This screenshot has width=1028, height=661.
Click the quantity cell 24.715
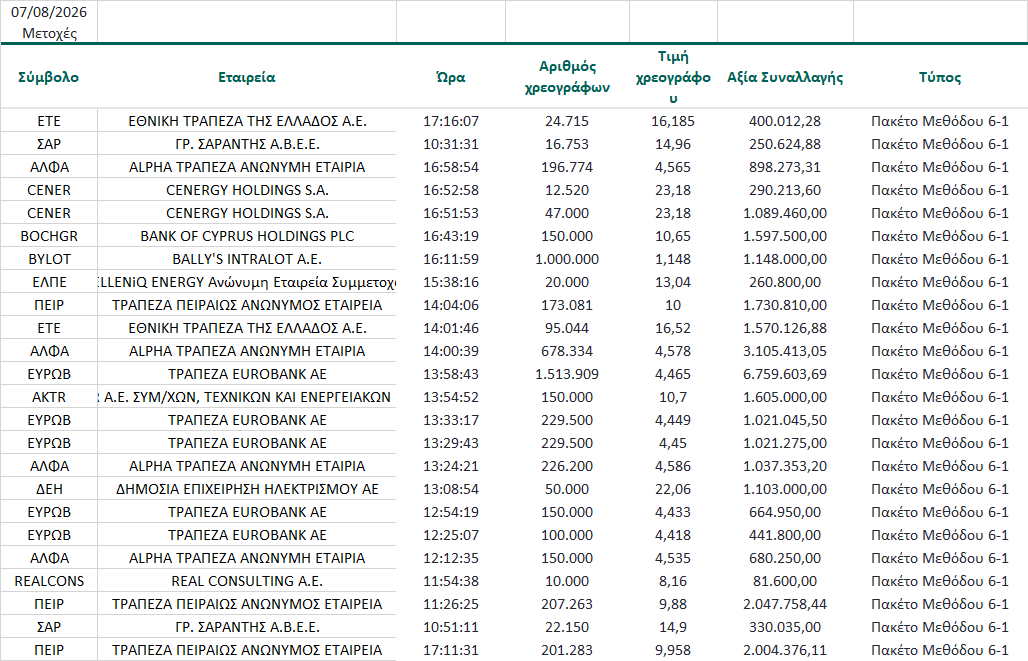tap(567, 121)
